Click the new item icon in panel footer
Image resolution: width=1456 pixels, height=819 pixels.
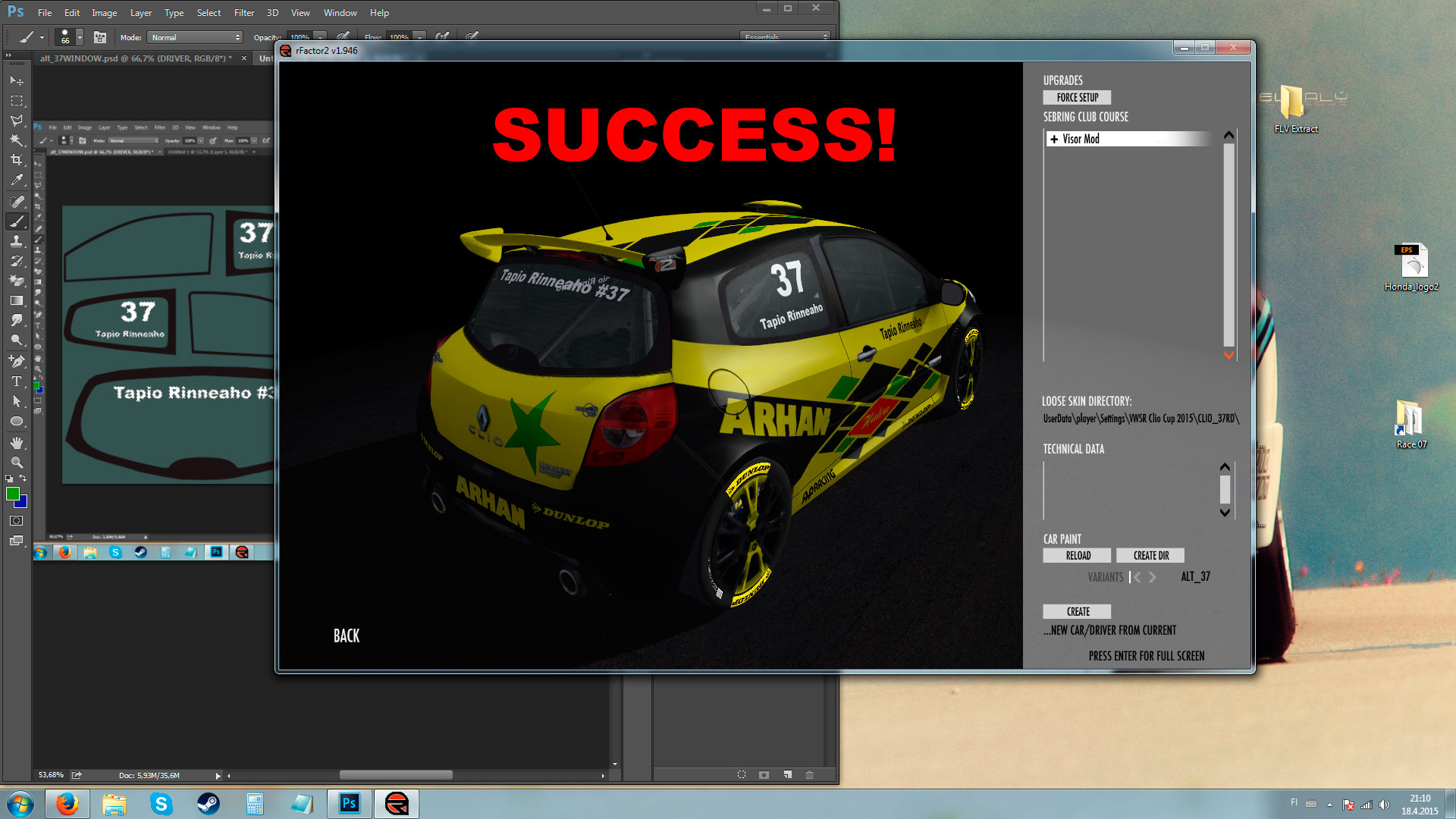tap(787, 775)
